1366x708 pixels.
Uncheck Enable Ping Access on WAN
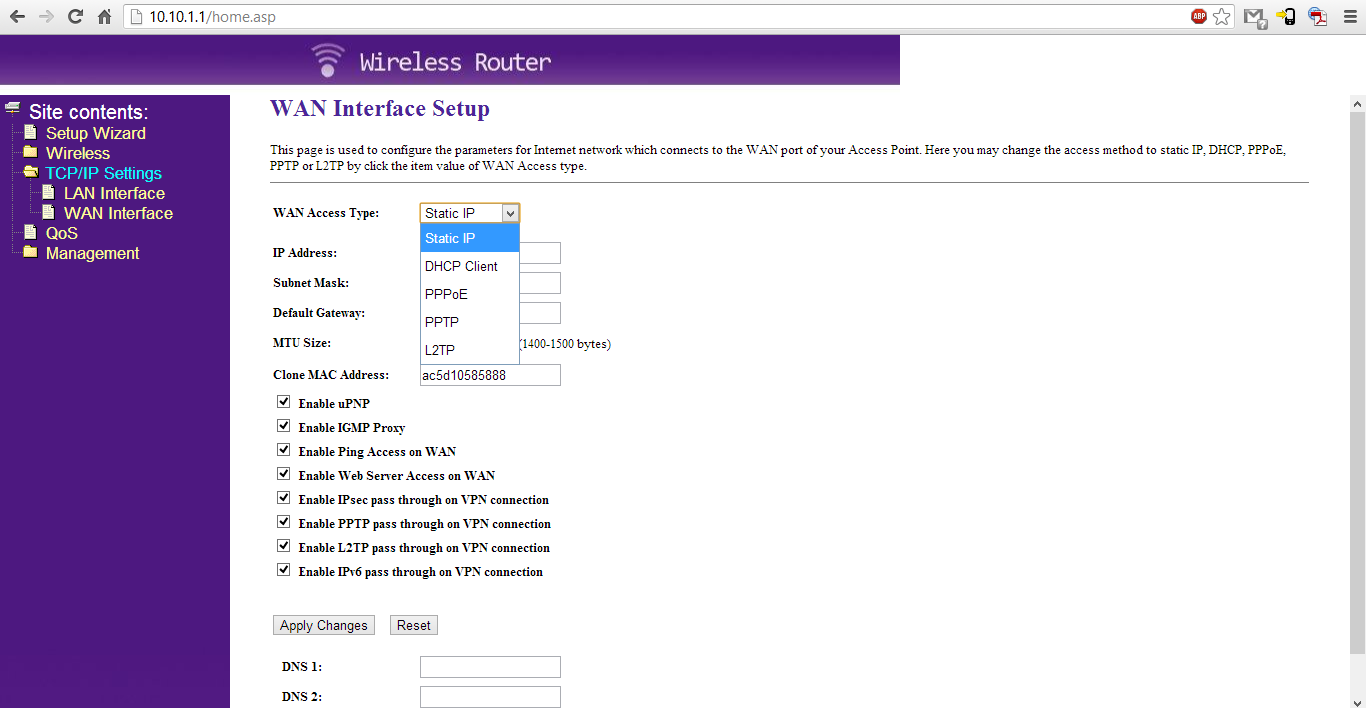click(284, 450)
